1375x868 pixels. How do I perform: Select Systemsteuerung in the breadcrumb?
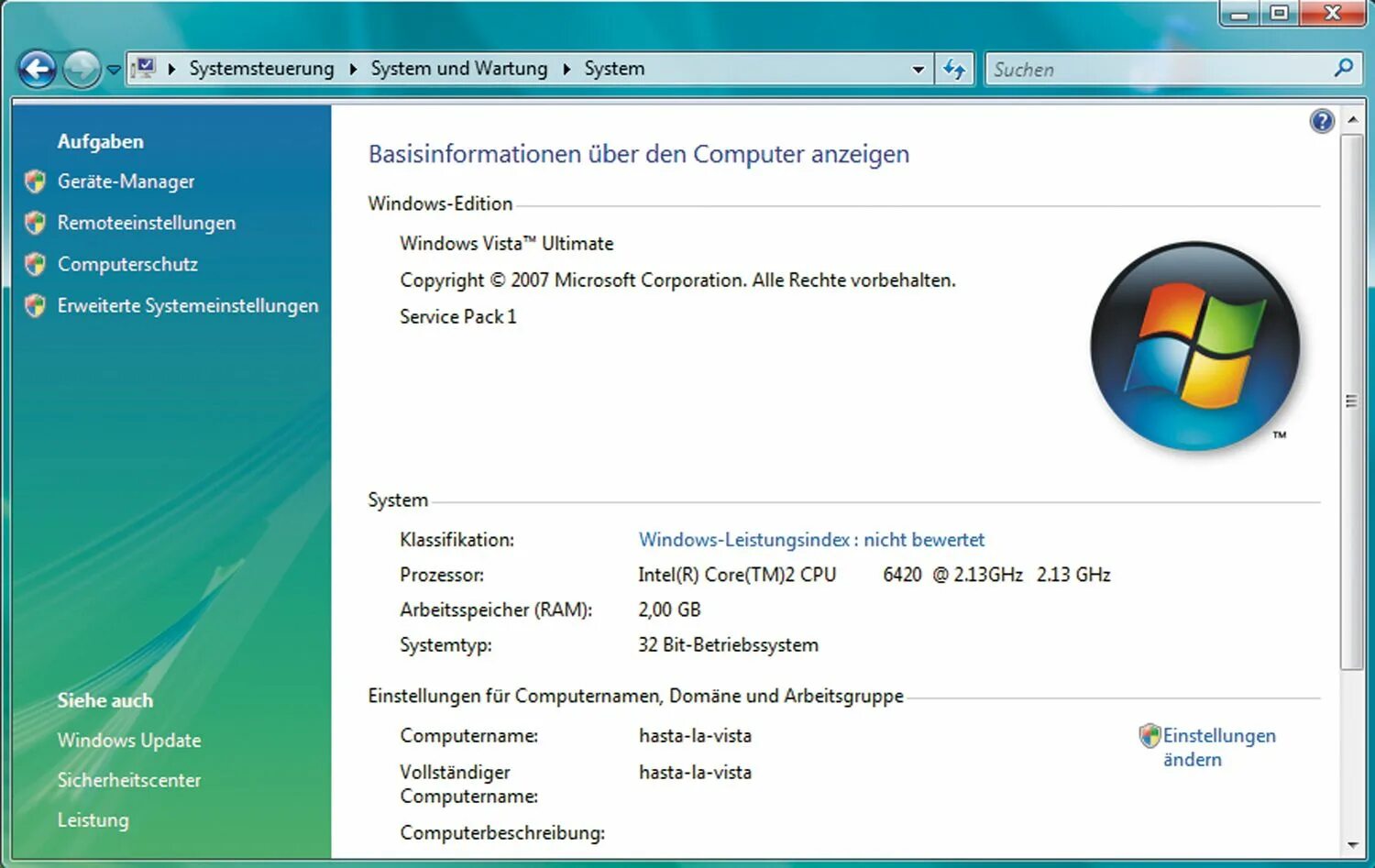tap(261, 69)
